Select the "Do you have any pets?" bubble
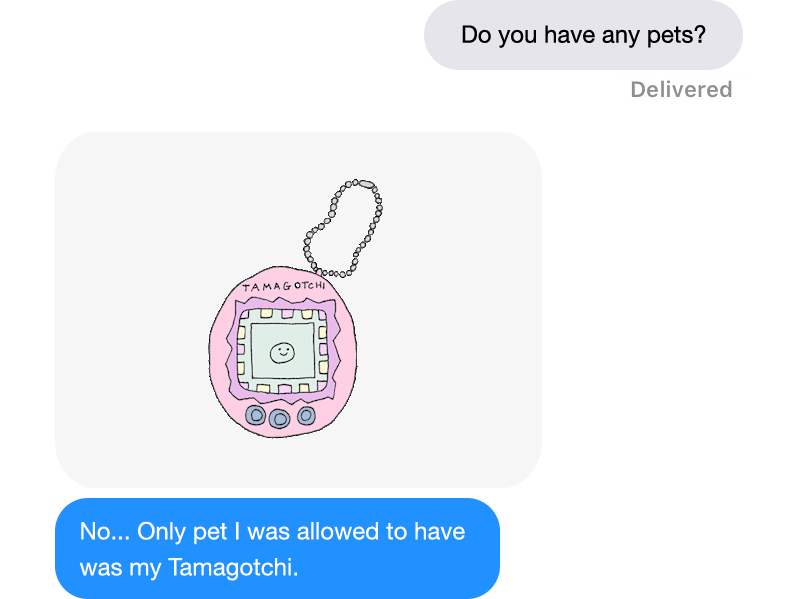This screenshot has height=599, width=800. tap(583, 35)
